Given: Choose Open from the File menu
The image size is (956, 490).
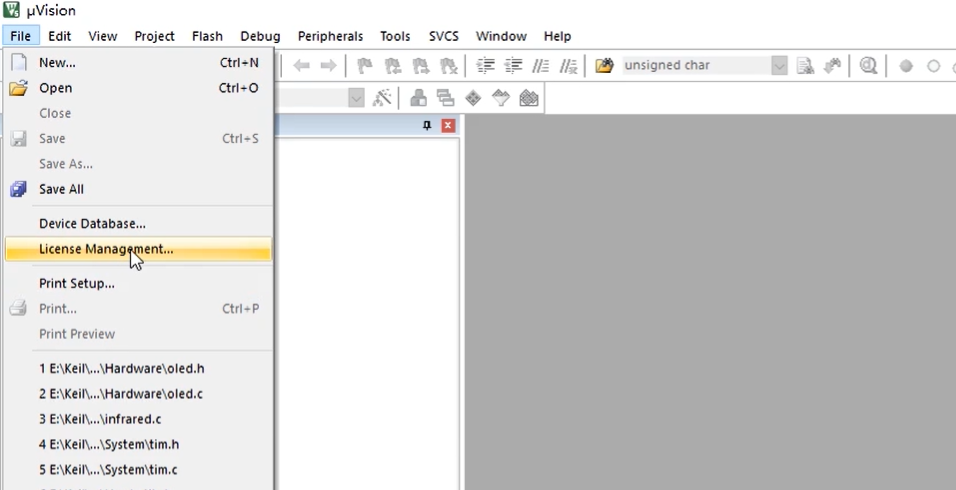Looking at the screenshot, I should [x=138, y=88].
